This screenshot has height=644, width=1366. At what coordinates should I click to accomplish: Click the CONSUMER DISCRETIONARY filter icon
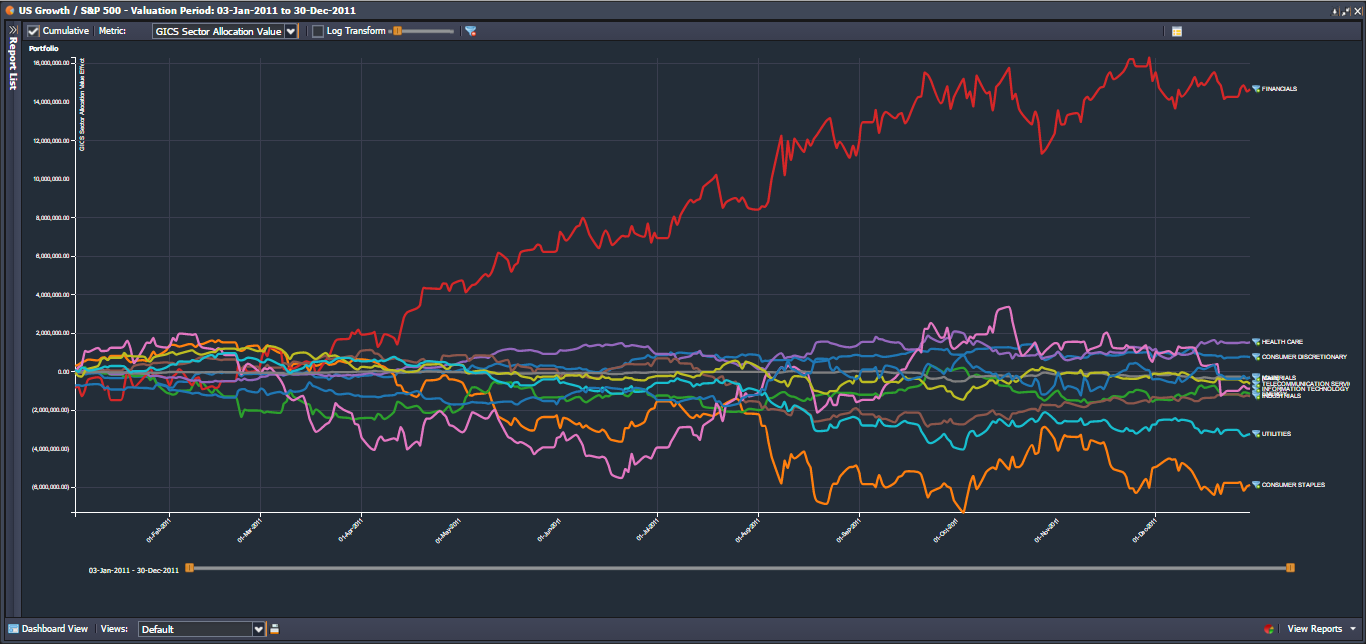pyautogui.click(x=1256, y=357)
